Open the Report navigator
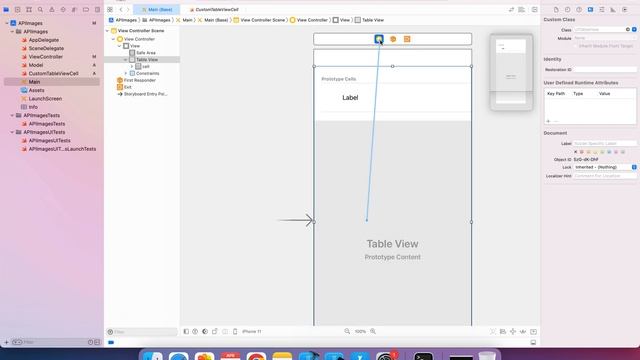The image size is (640, 360). [x=97, y=9]
